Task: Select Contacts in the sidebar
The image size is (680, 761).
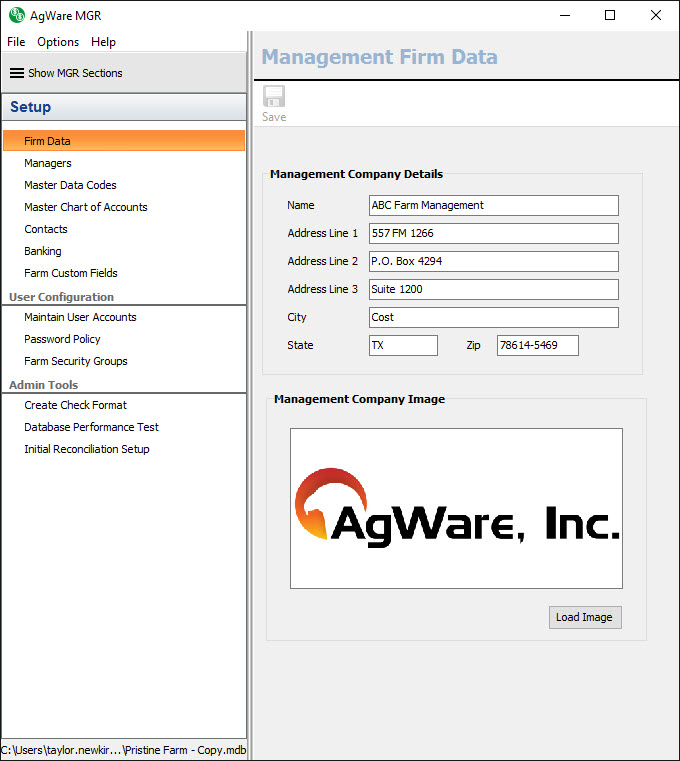Action: (46, 229)
